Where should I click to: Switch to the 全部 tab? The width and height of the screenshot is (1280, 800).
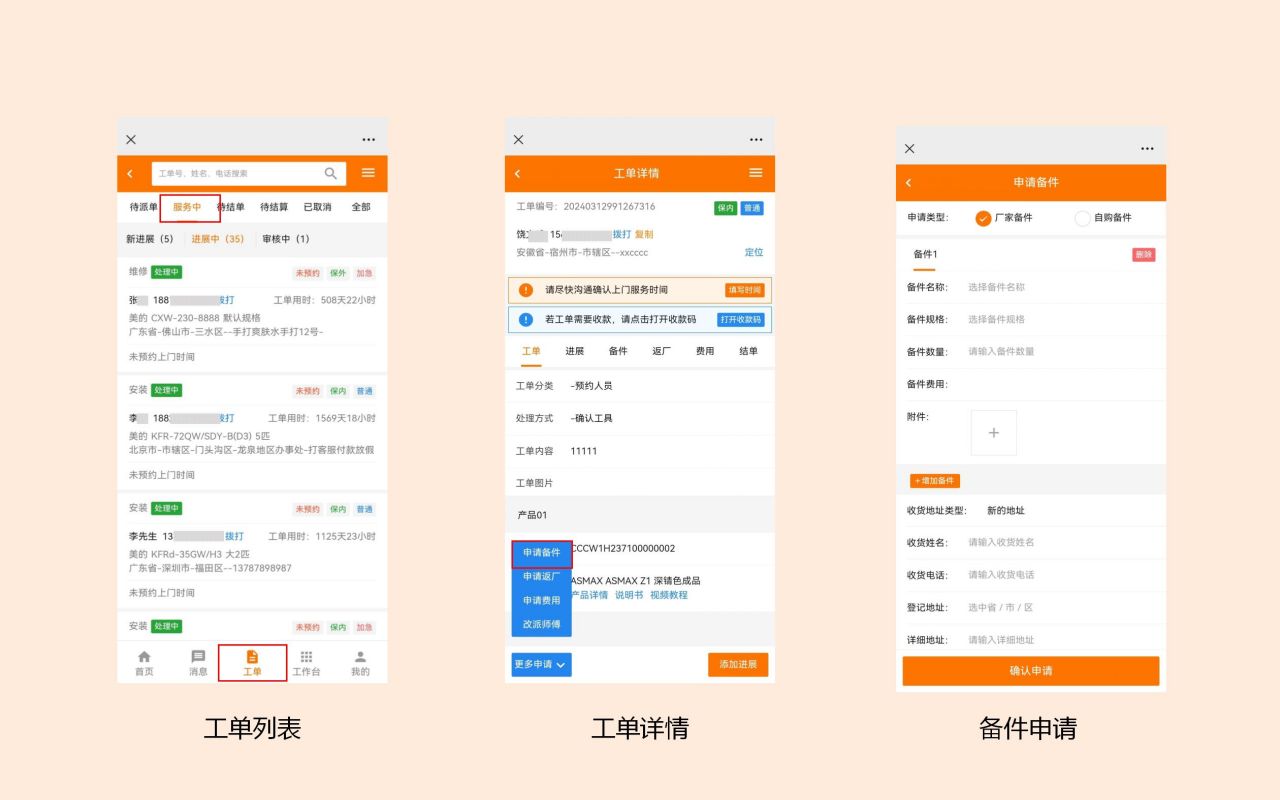(x=361, y=207)
